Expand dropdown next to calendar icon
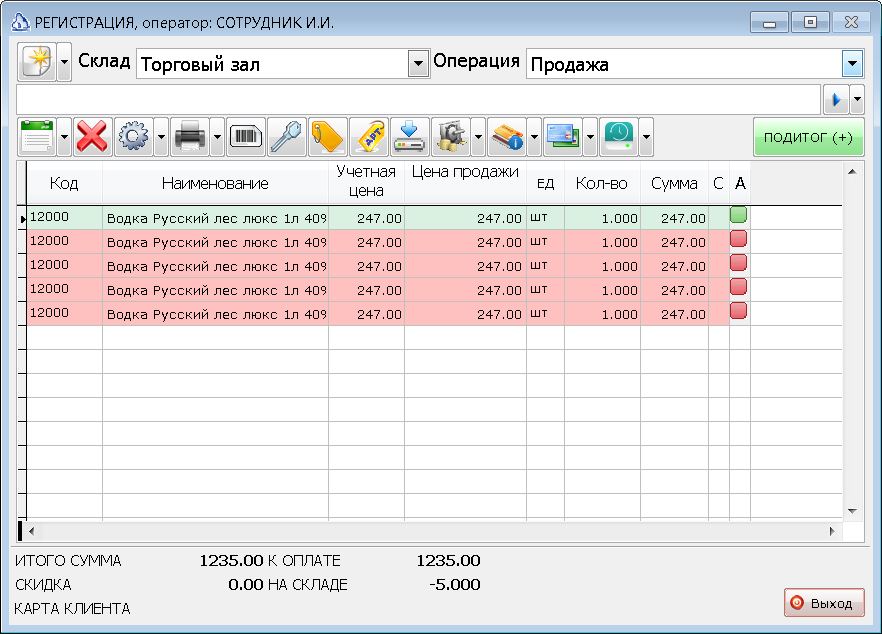This screenshot has width=882, height=634. pos(64,137)
